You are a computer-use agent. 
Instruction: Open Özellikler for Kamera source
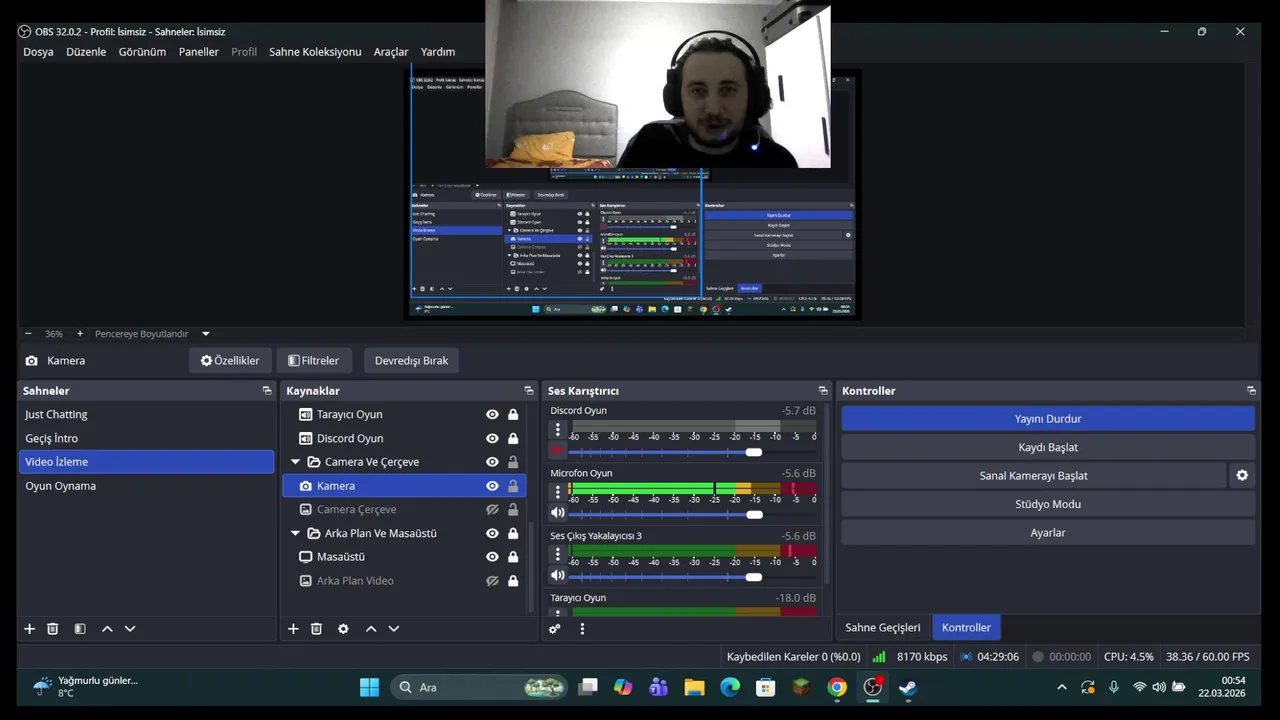(230, 361)
